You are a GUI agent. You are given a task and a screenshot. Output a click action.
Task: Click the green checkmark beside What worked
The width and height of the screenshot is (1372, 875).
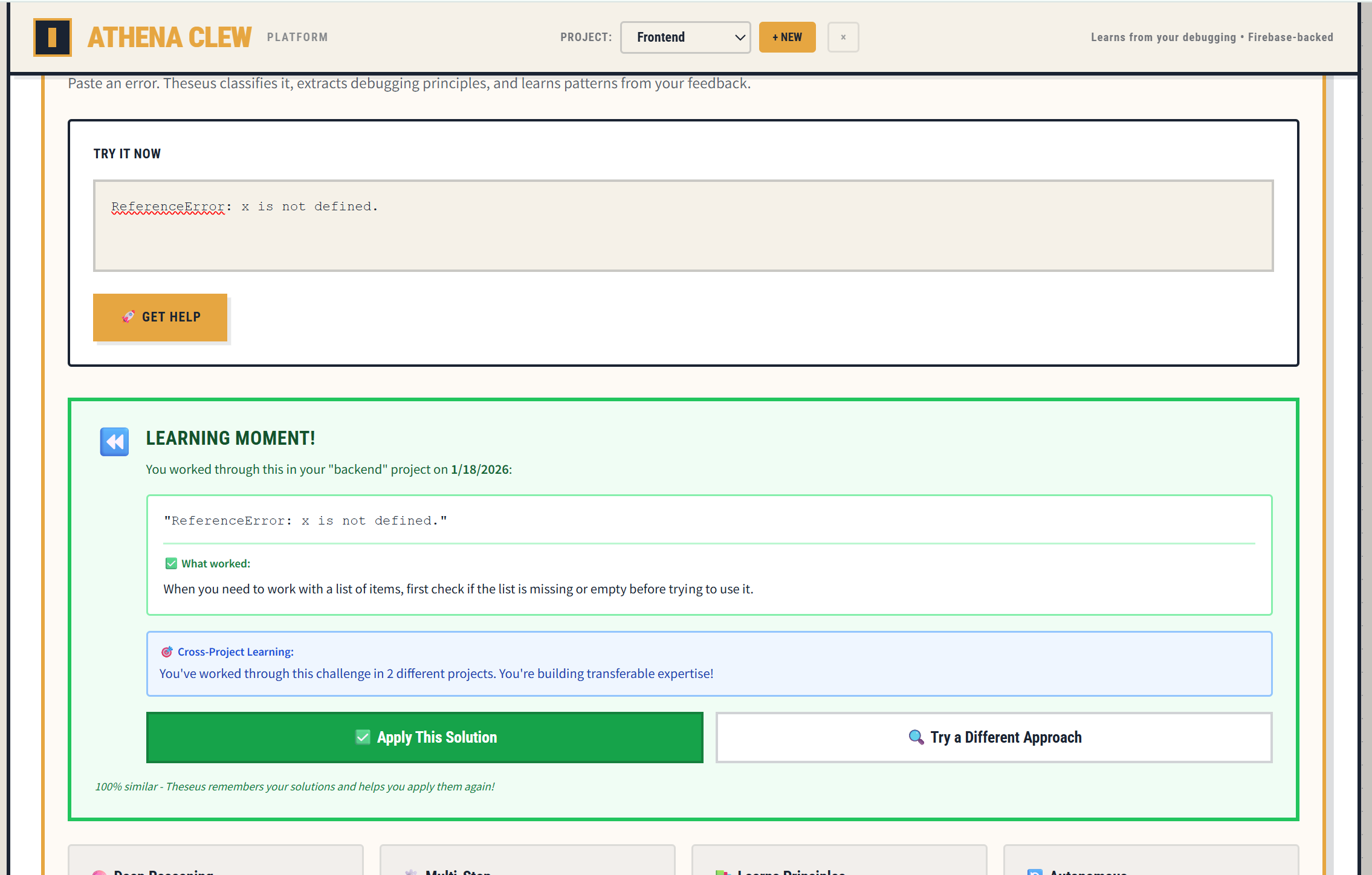(x=171, y=564)
